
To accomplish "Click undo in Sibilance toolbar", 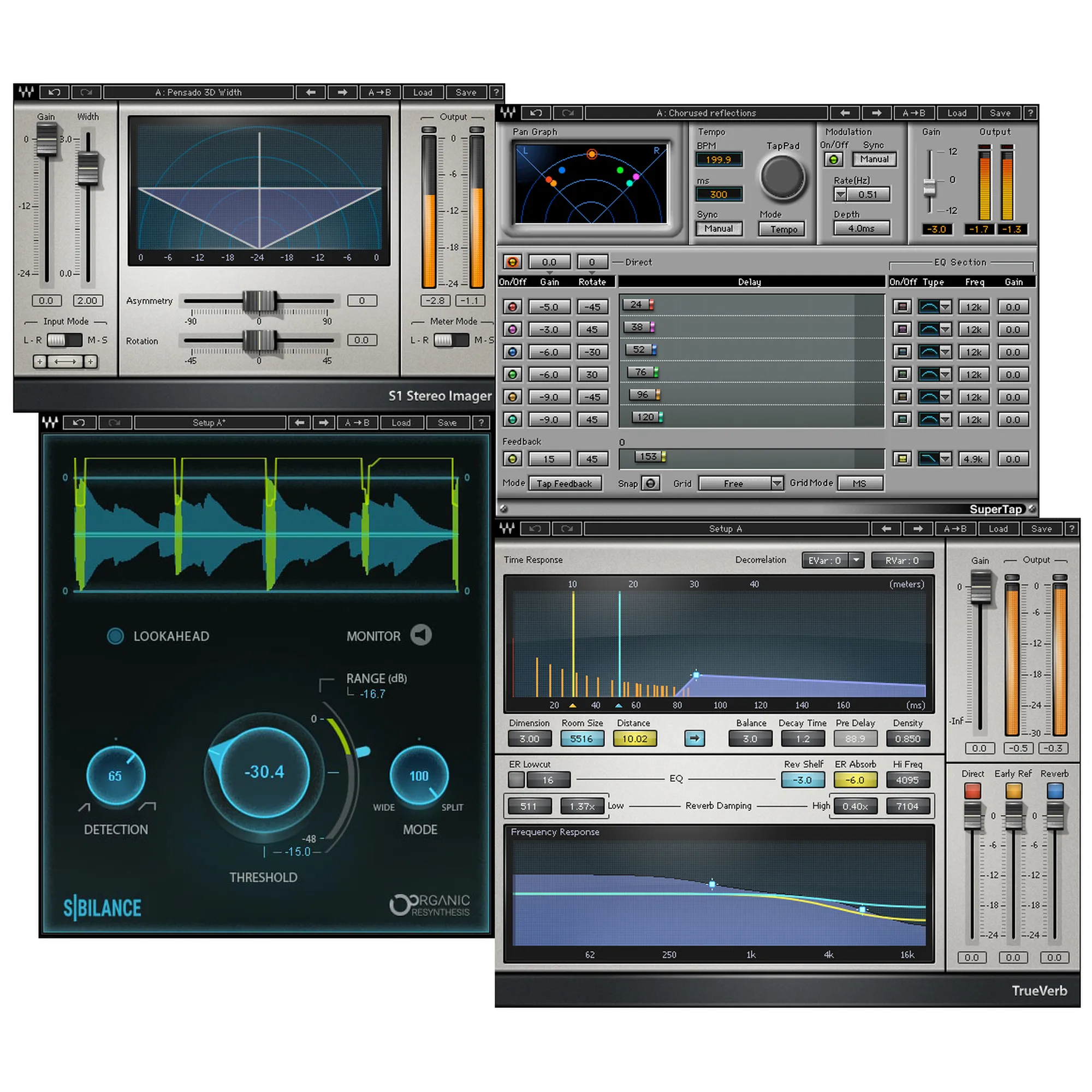I will pyautogui.click(x=79, y=423).
